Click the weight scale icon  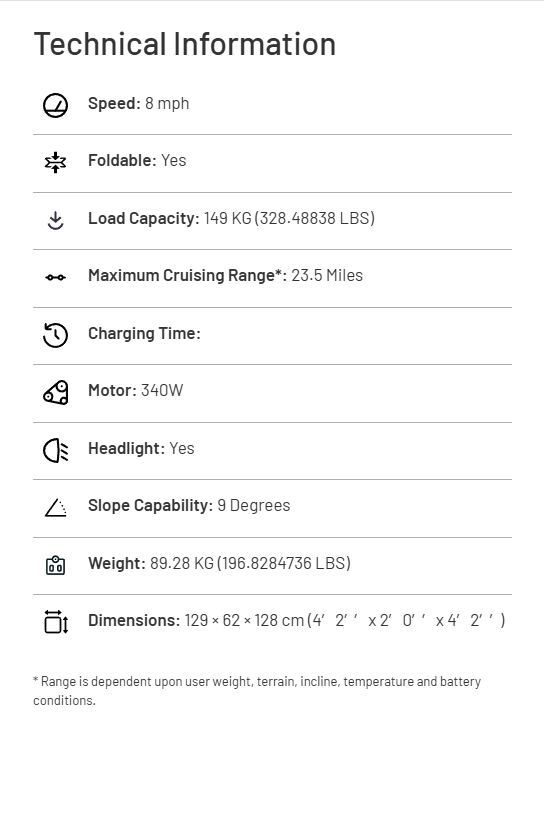[x=55, y=566]
